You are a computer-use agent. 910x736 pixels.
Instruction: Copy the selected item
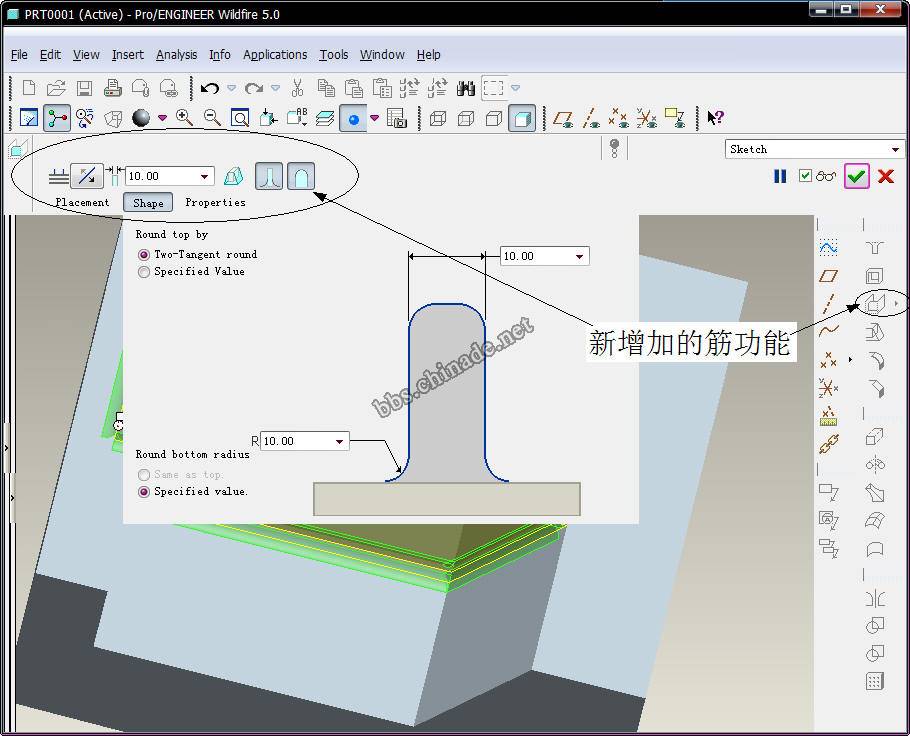326,88
